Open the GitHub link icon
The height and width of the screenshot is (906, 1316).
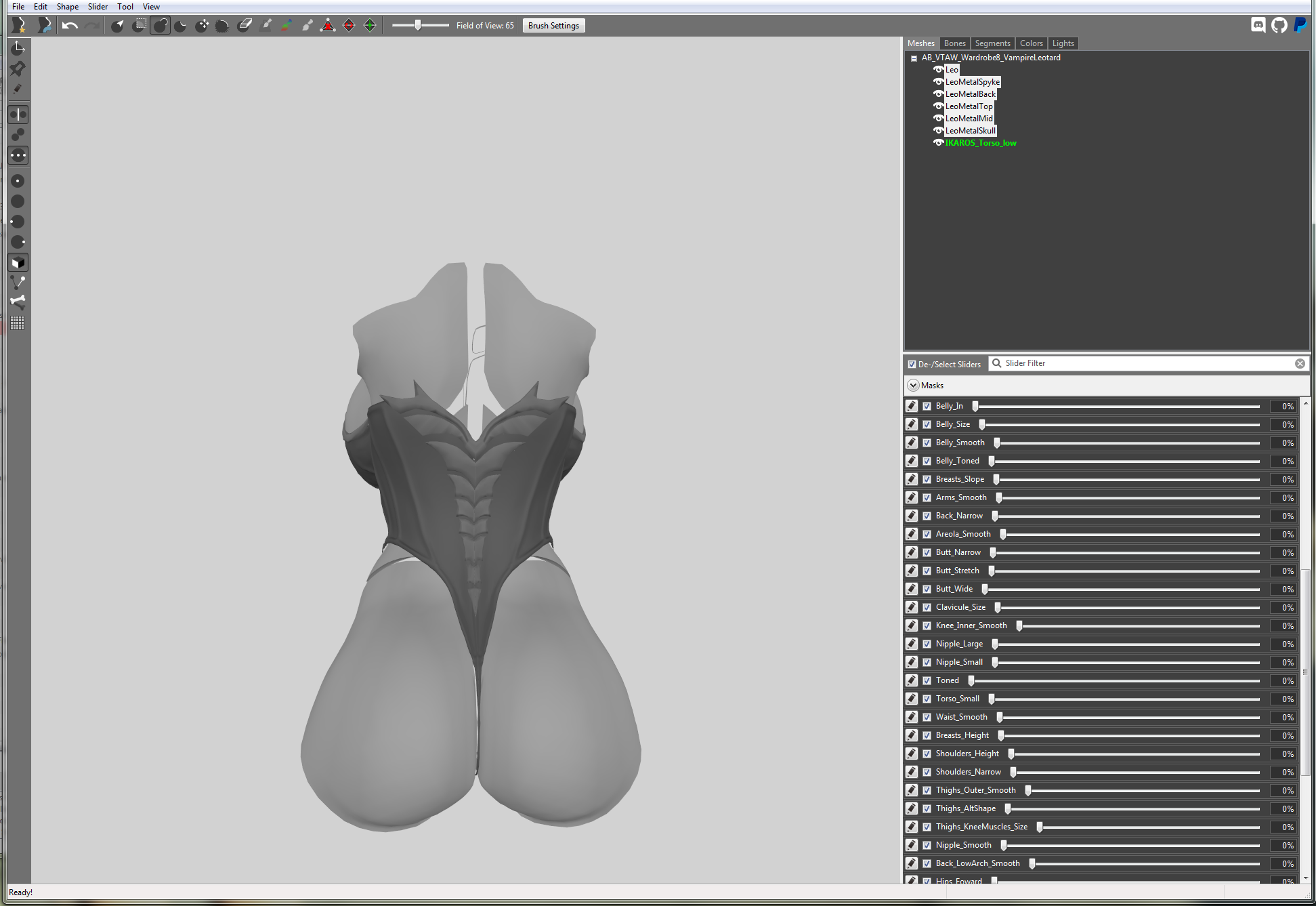tap(1279, 26)
